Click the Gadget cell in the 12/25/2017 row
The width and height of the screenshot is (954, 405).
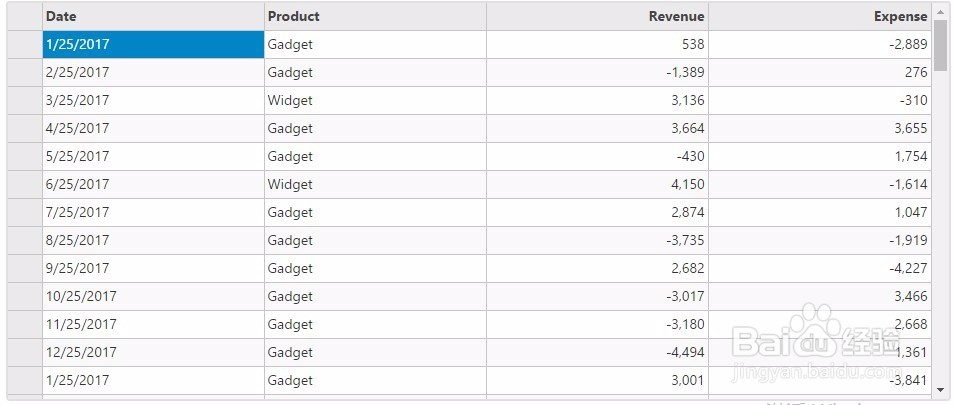pyautogui.click(x=375, y=352)
